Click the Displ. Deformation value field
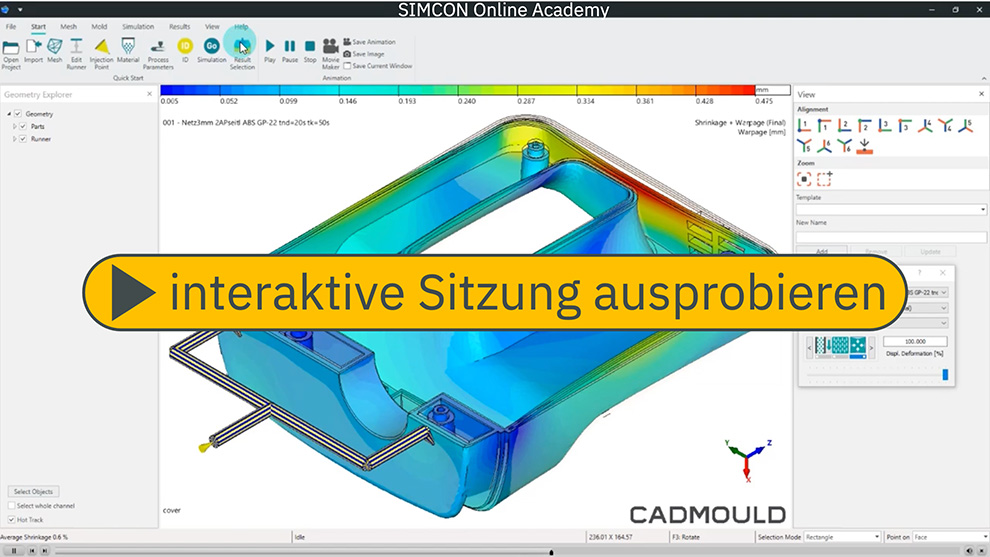This screenshot has height=557, width=990. (915, 342)
